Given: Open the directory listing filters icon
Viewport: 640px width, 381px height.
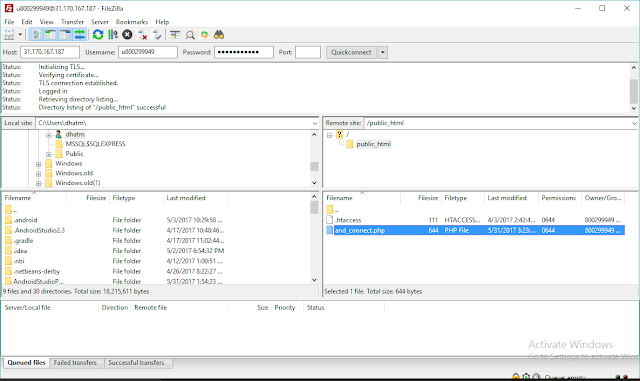Looking at the screenshot, I should [x=175, y=35].
